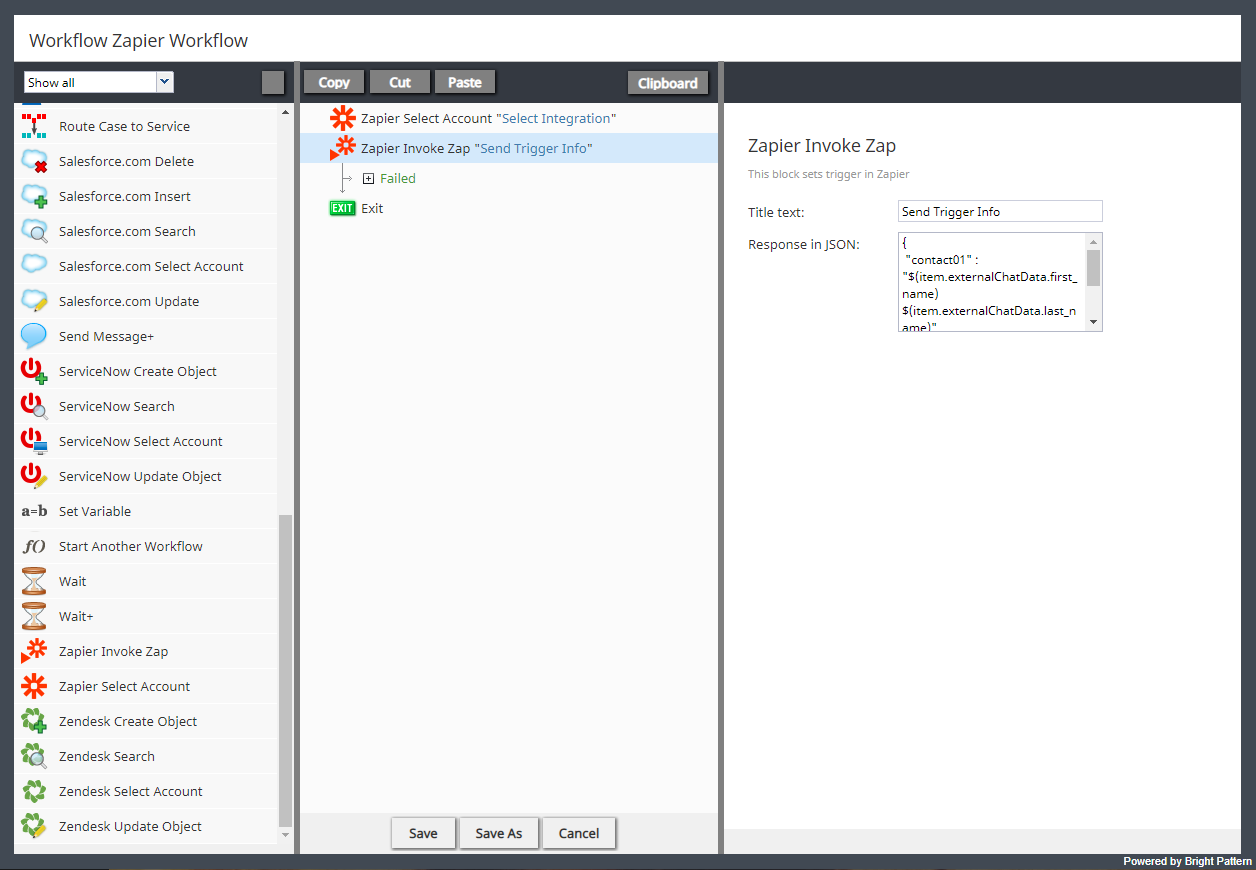Click the block list scrollbar thumb
The width and height of the screenshot is (1256, 870).
(286, 670)
